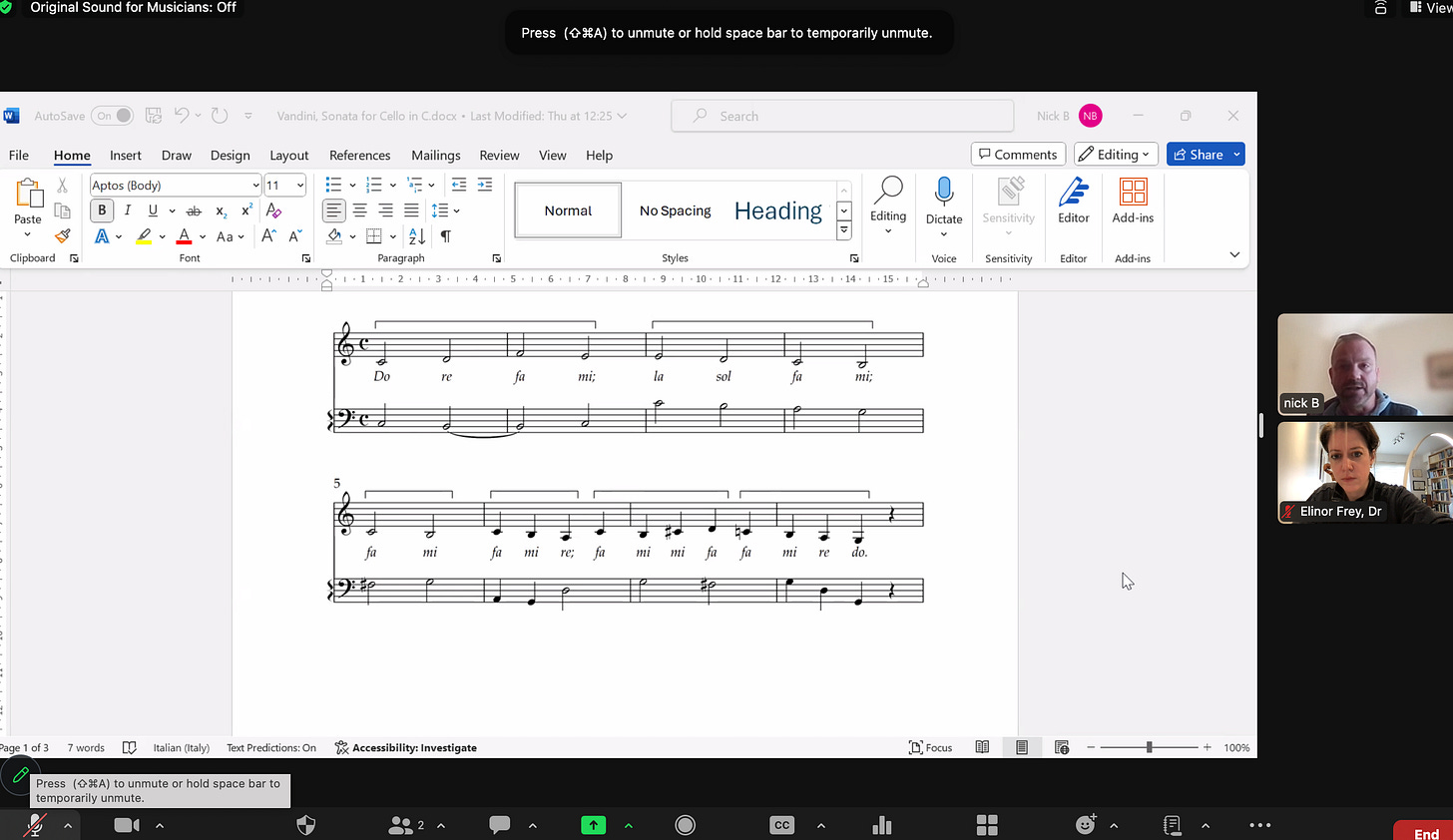Open Zoom chat panel
The height and width of the screenshot is (840, 1453).
(x=500, y=825)
